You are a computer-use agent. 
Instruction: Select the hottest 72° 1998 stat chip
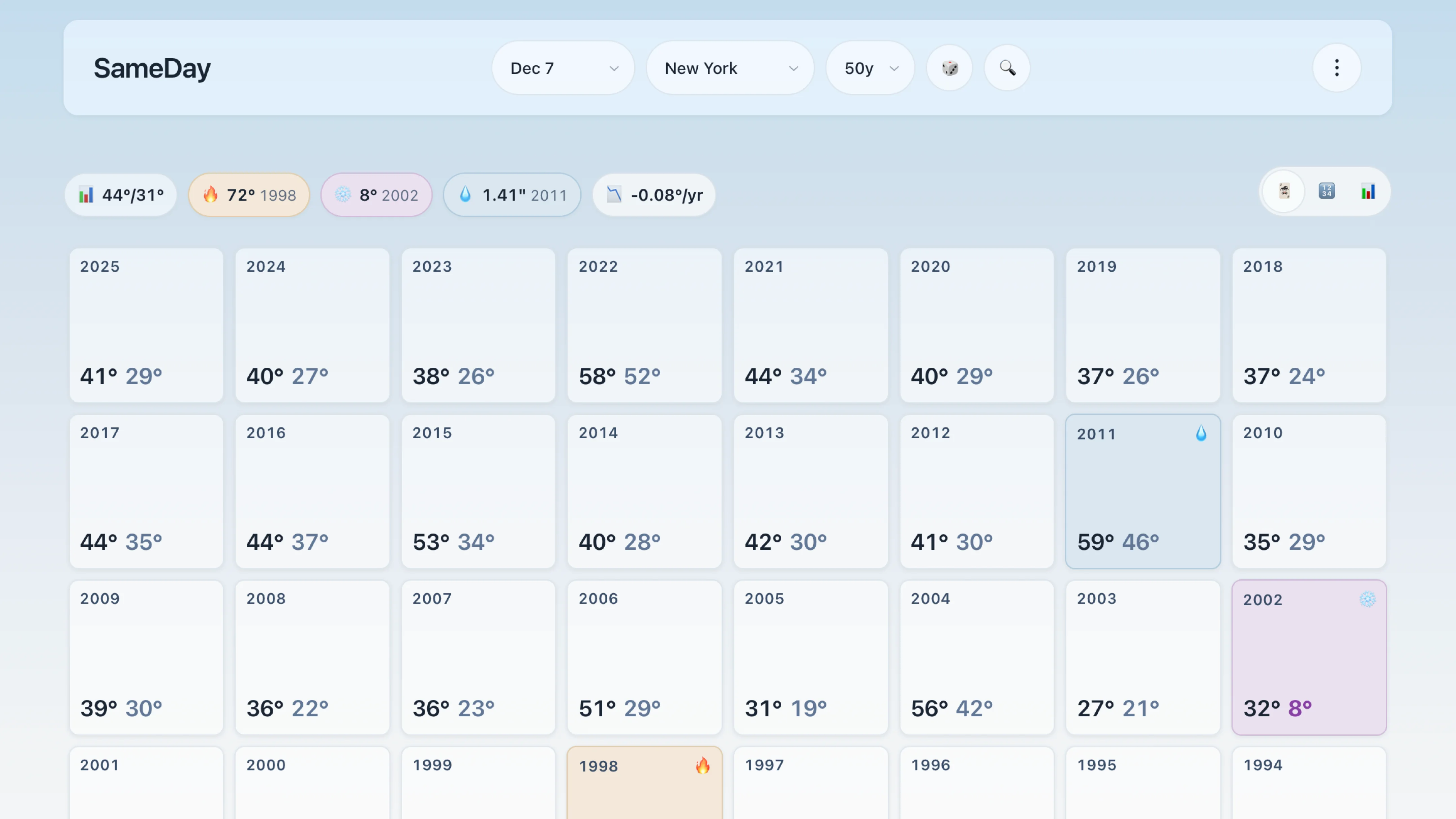click(249, 194)
